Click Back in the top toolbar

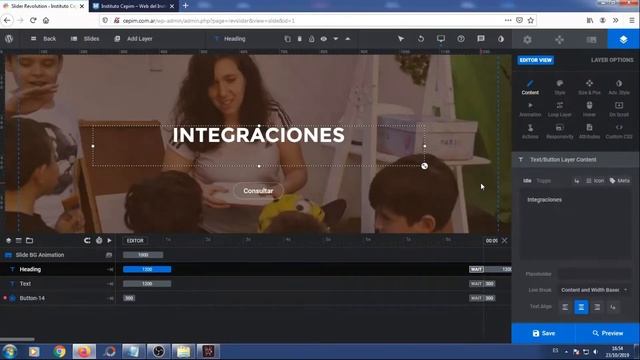[43, 39]
